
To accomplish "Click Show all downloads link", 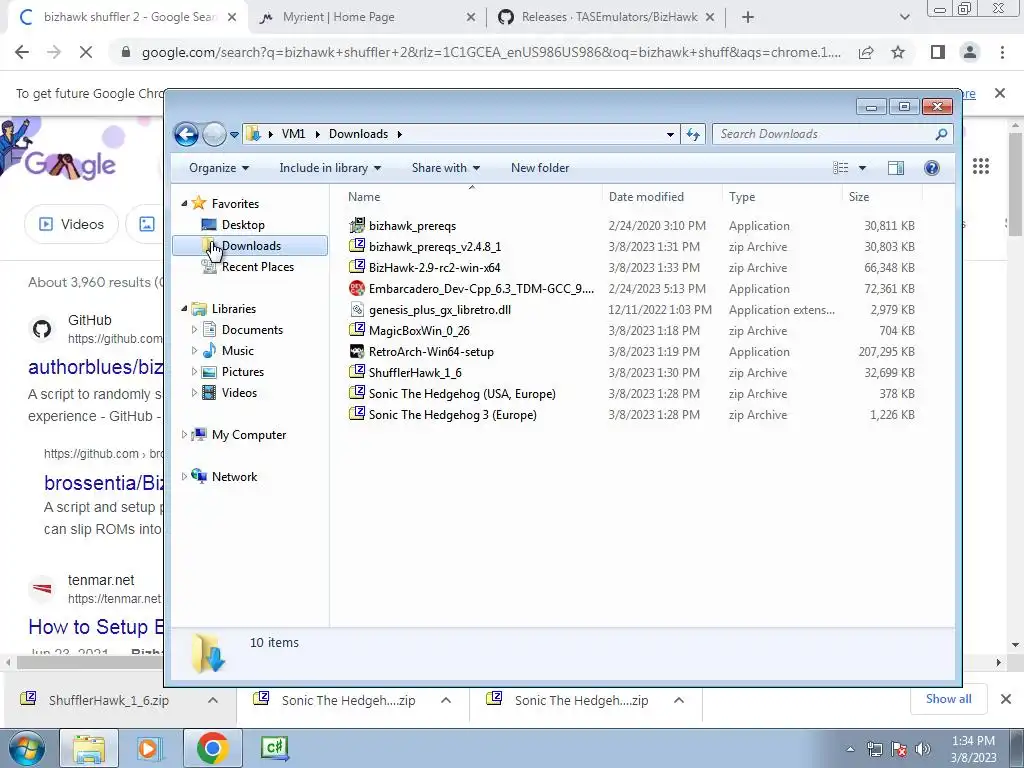I will pyautogui.click(x=948, y=699).
